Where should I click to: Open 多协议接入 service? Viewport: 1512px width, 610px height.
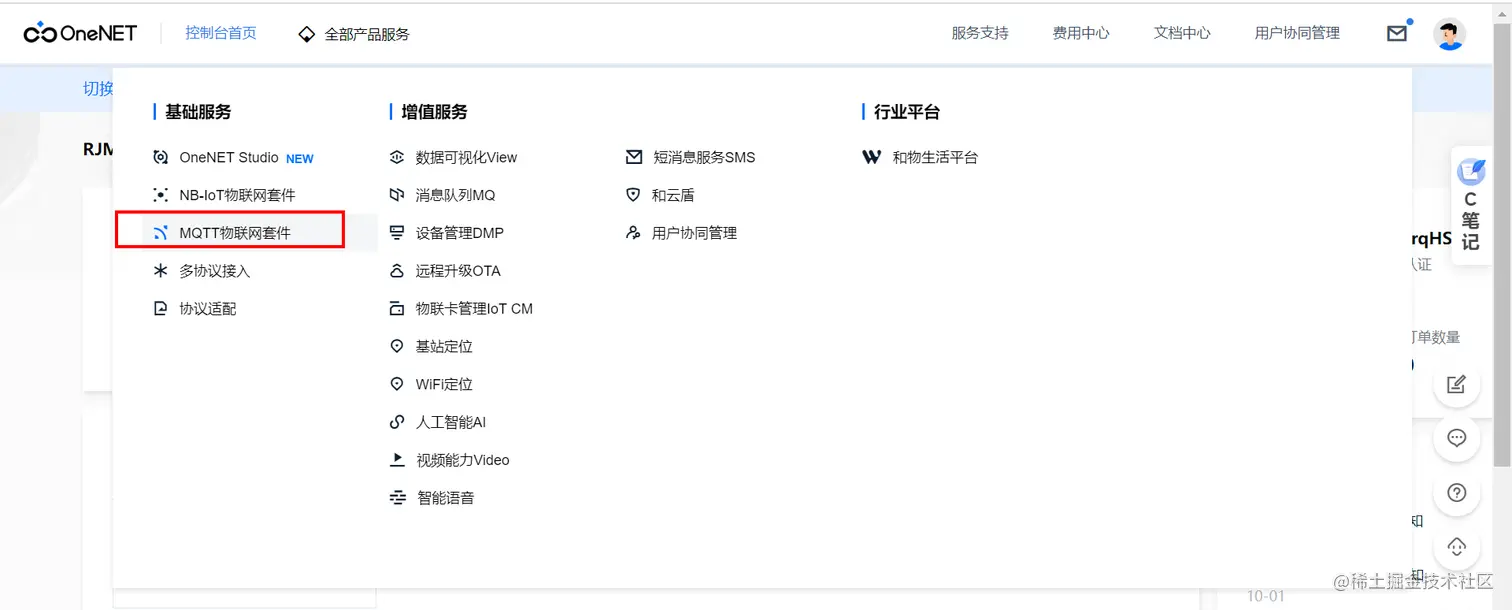pyautogui.click(x=214, y=271)
